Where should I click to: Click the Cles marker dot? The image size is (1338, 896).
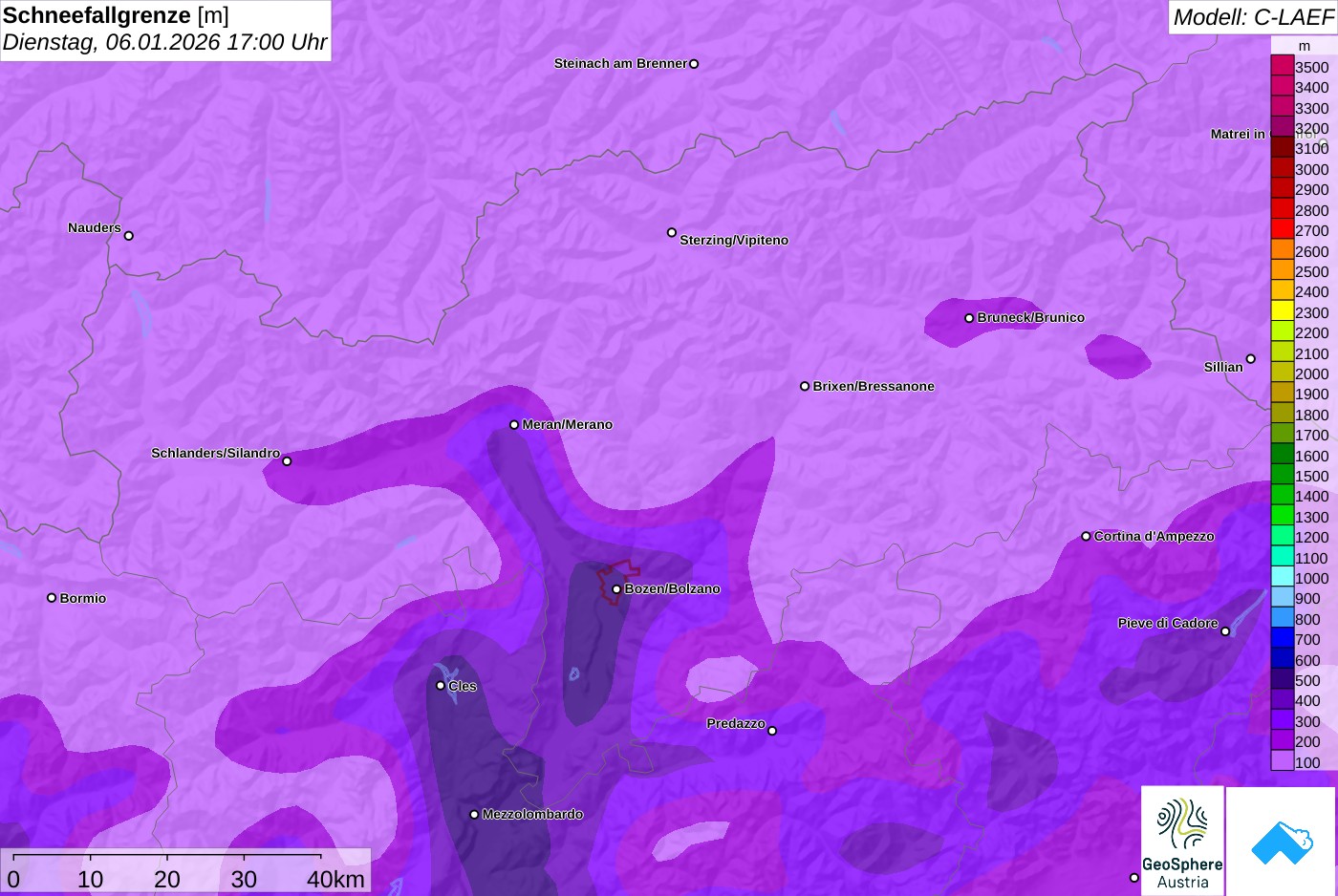pyautogui.click(x=441, y=686)
